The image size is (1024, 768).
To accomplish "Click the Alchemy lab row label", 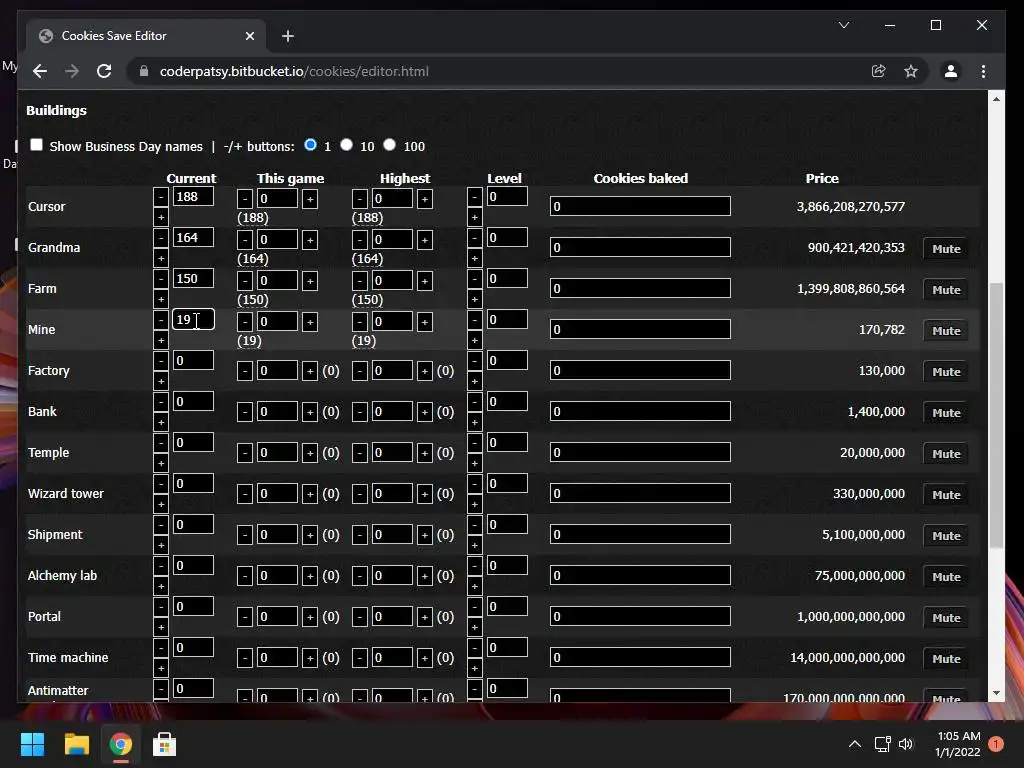I will (x=62, y=575).
